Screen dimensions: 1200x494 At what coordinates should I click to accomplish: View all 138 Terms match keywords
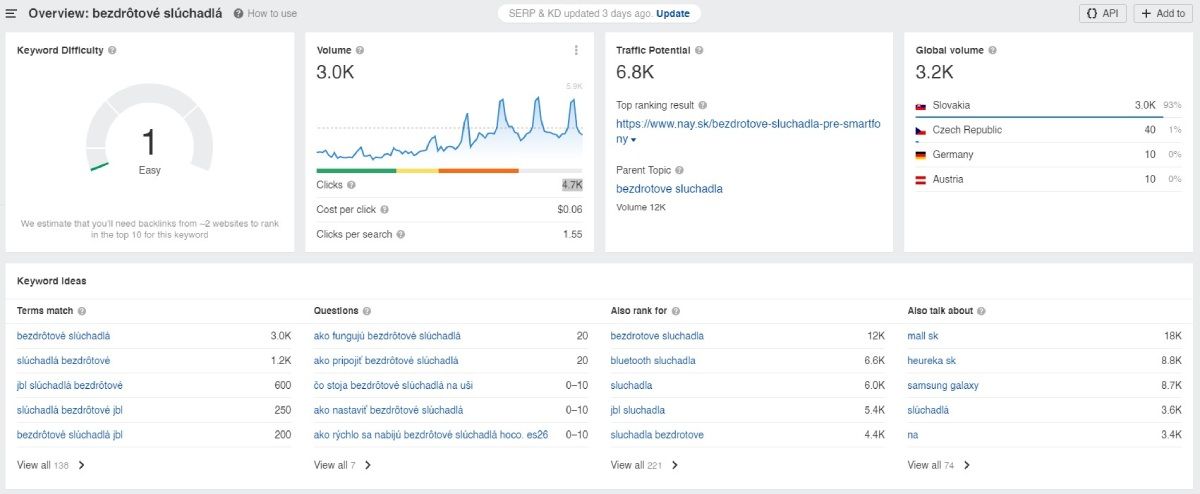(x=51, y=465)
